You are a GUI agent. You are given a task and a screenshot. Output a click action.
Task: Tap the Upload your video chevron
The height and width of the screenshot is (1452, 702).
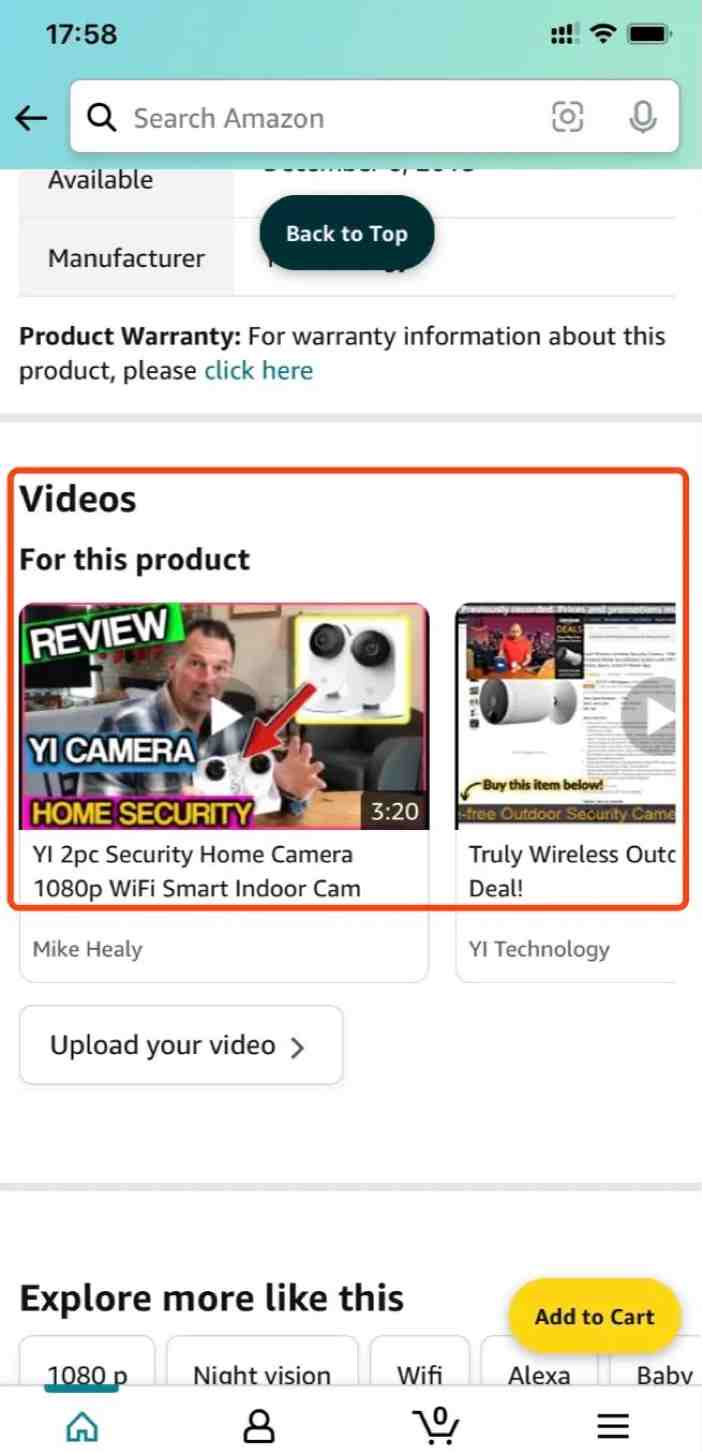(x=297, y=1047)
